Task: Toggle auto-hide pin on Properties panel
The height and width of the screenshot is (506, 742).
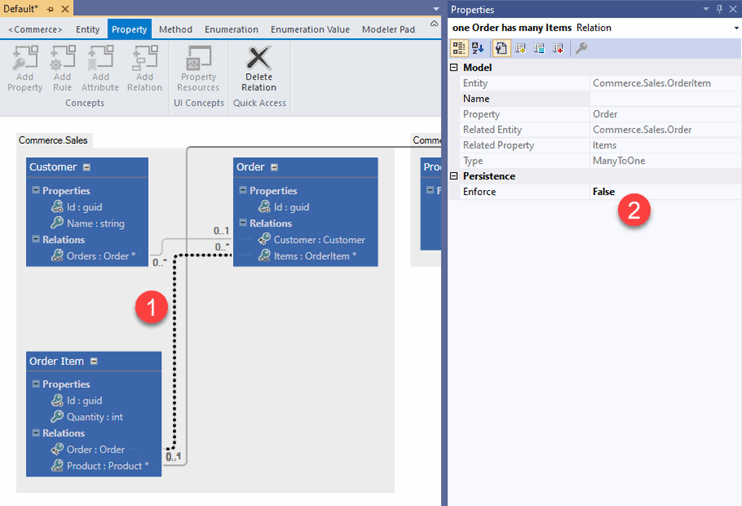Action: (x=719, y=9)
